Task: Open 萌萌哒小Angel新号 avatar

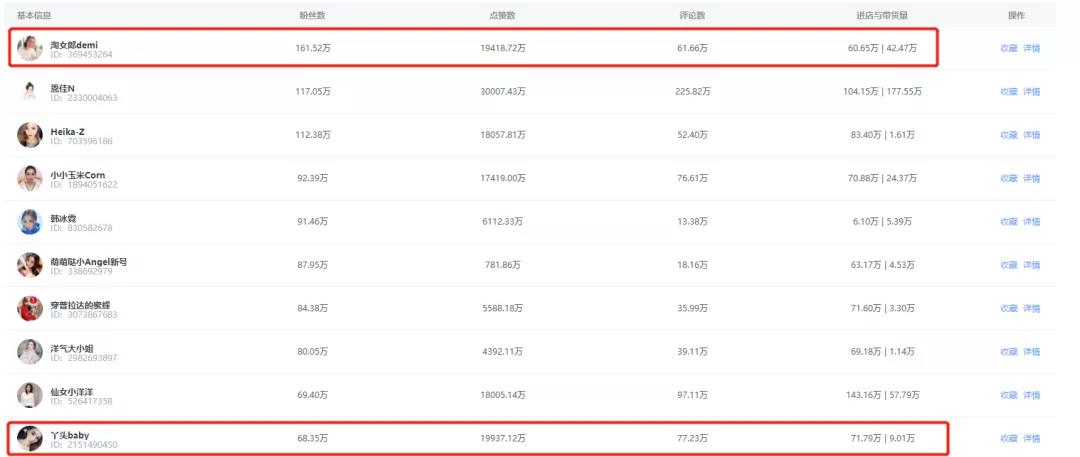Action: pyautogui.click(x=30, y=265)
